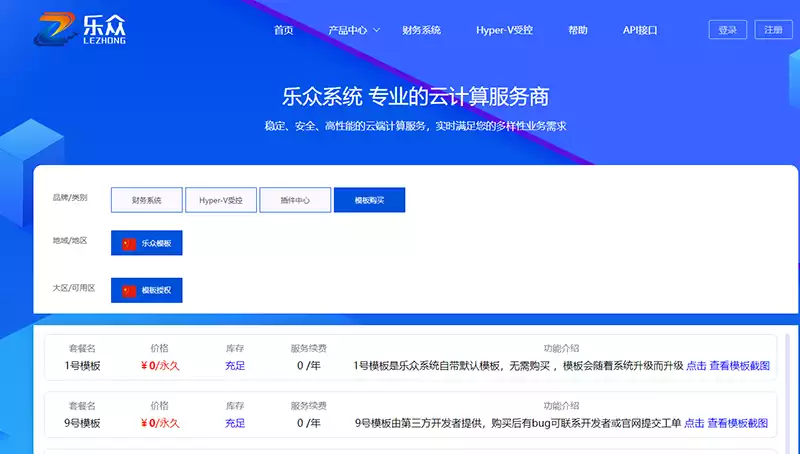Click the flag icon on 模板授权
The width and height of the screenshot is (800, 454).
pos(129,291)
